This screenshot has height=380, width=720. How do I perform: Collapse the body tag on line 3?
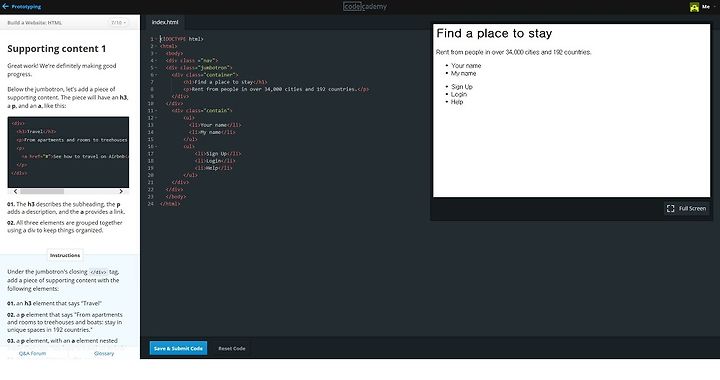click(x=155, y=53)
